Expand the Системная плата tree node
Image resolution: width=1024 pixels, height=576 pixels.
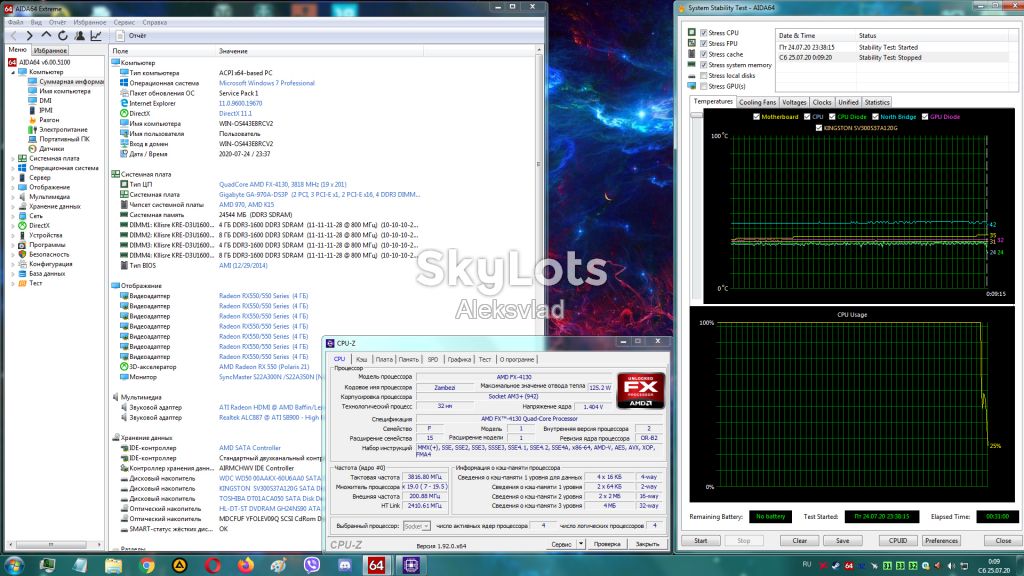(x=13, y=159)
